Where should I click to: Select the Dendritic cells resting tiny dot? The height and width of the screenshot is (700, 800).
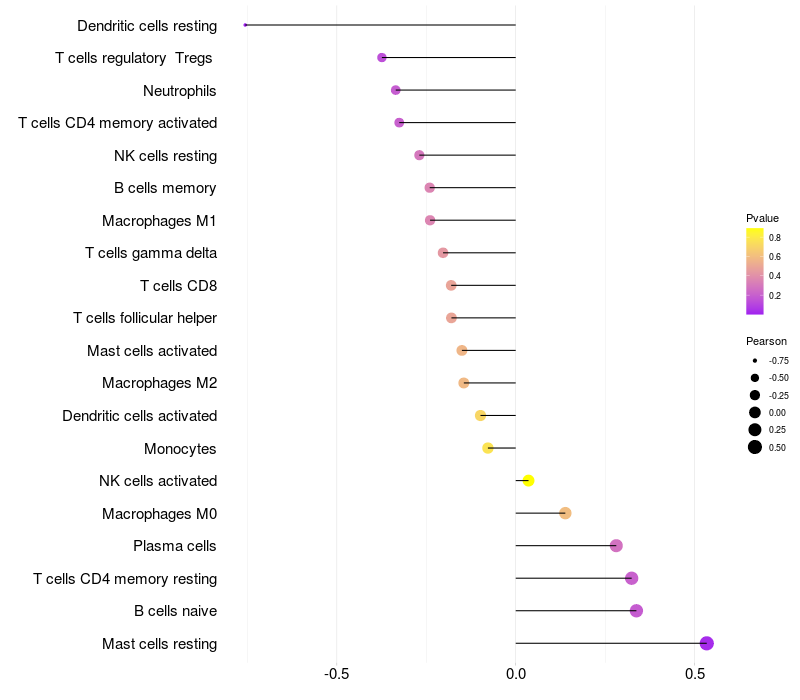coord(245,25)
